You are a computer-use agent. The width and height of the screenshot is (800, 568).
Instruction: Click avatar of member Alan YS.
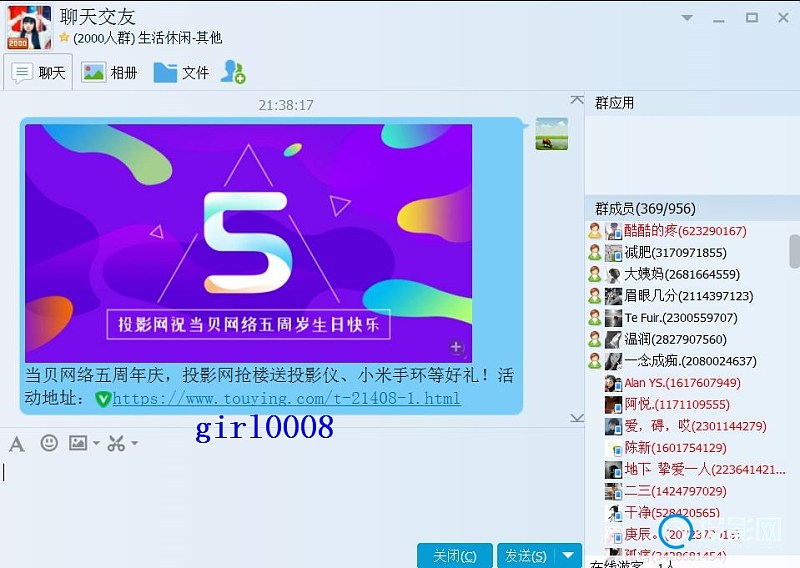pos(613,383)
